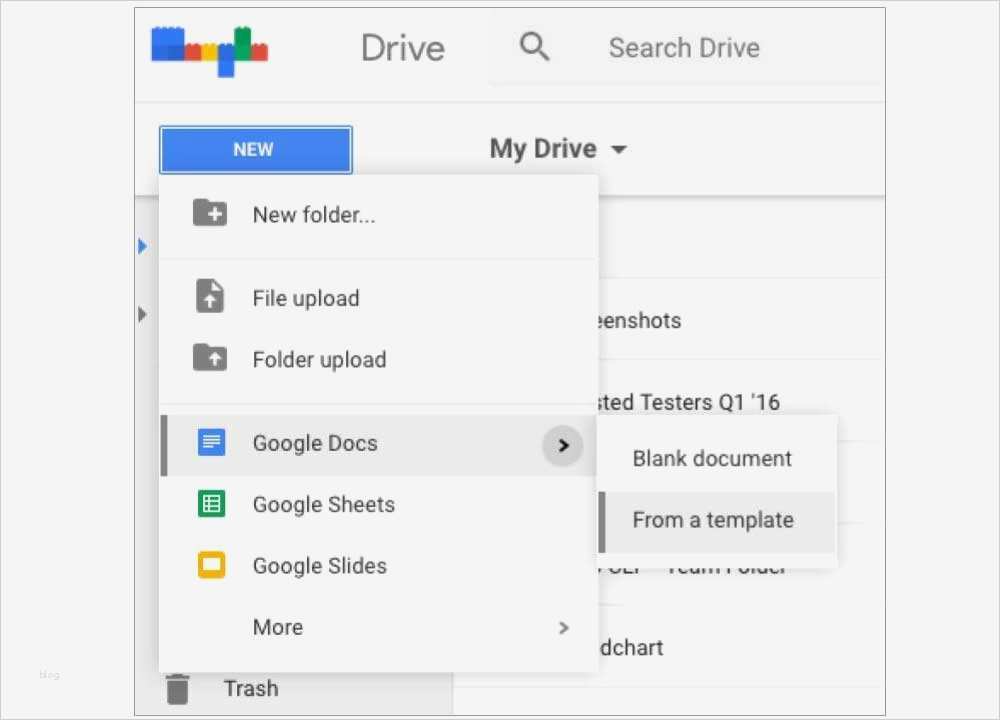Viewport: 1000px width, 720px height.
Task: Click the yellow Google Slides icon
Action: [211, 566]
